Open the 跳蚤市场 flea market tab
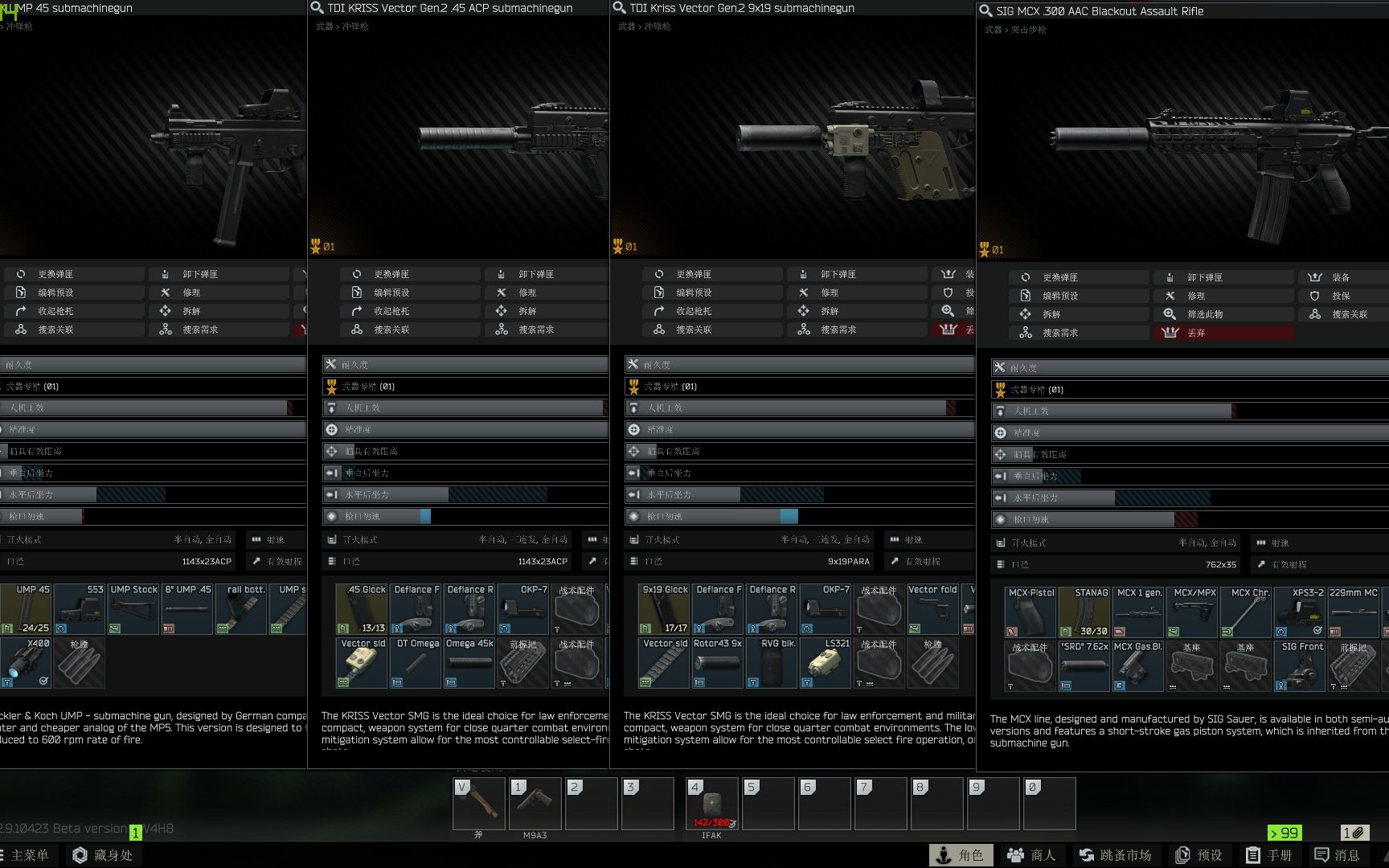 click(x=1117, y=855)
